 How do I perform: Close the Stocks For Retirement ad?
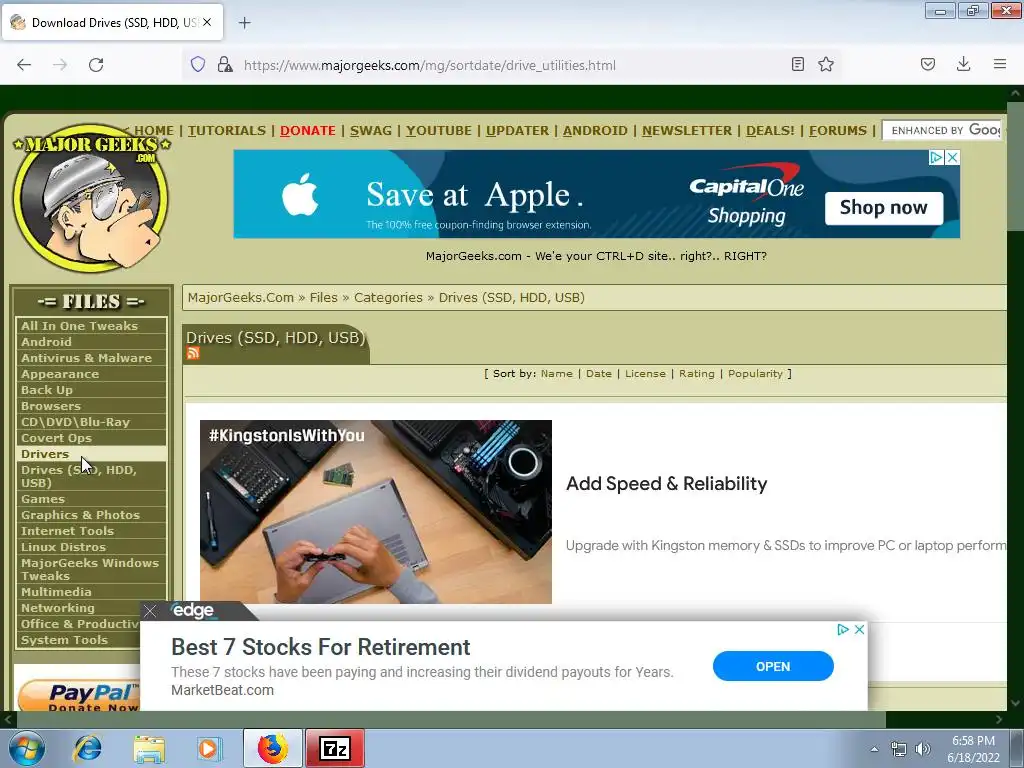tap(859, 630)
